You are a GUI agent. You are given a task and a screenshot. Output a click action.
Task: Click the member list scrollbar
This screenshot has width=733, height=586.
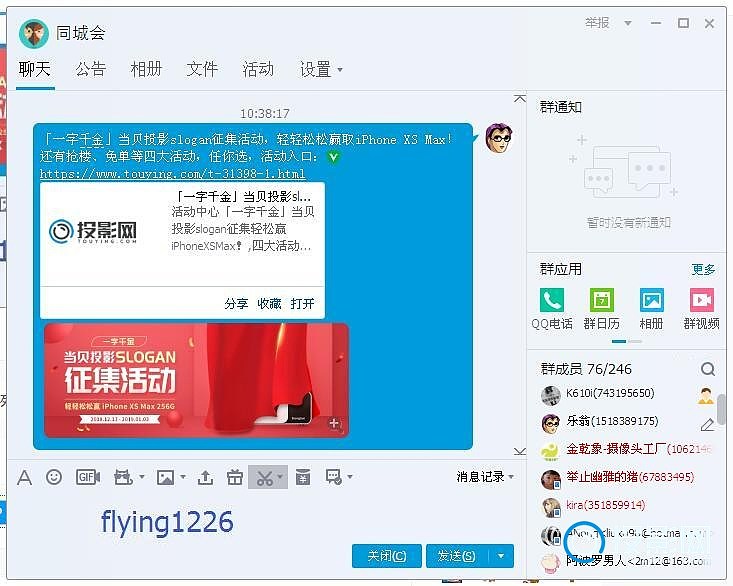click(721, 409)
